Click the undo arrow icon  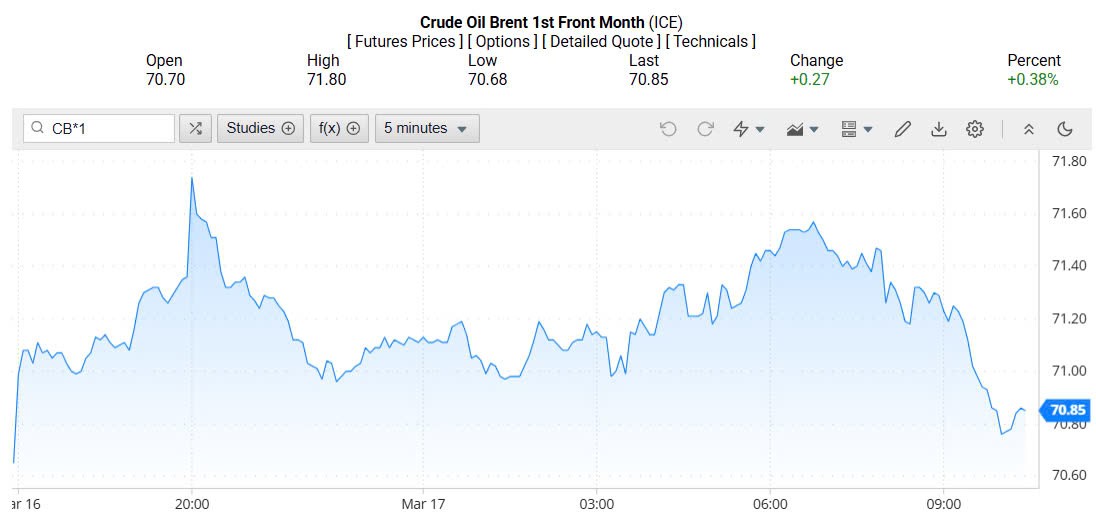click(x=668, y=129)
